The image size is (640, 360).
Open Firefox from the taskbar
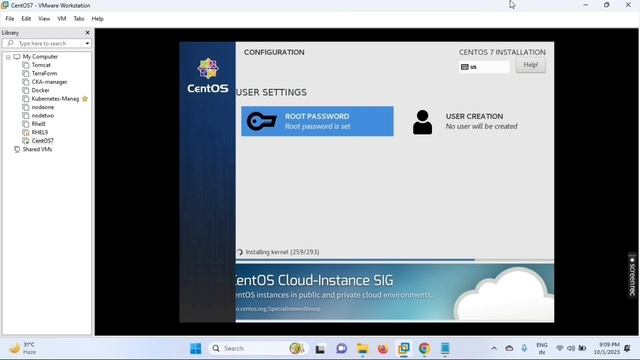pos(383,349)
